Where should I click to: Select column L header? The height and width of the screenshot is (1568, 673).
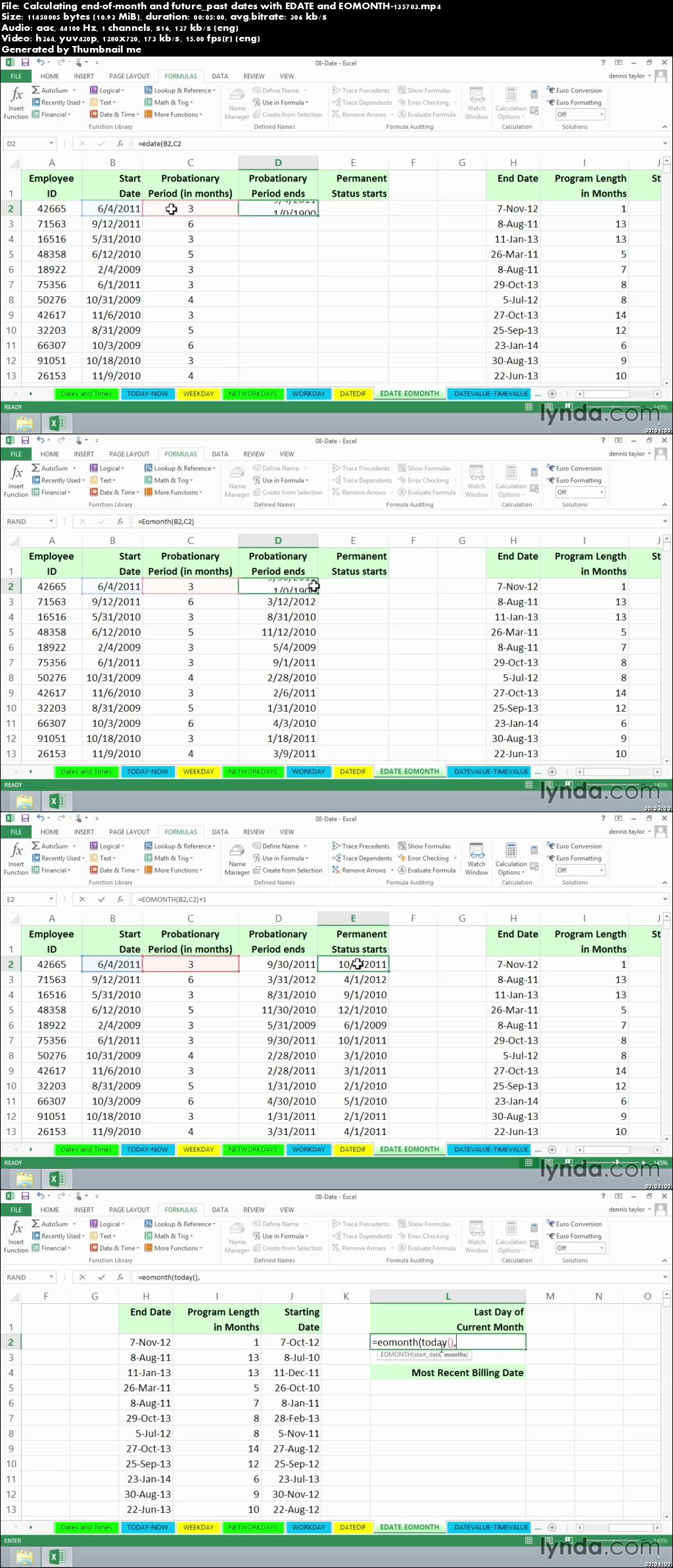click(448, 1296)
